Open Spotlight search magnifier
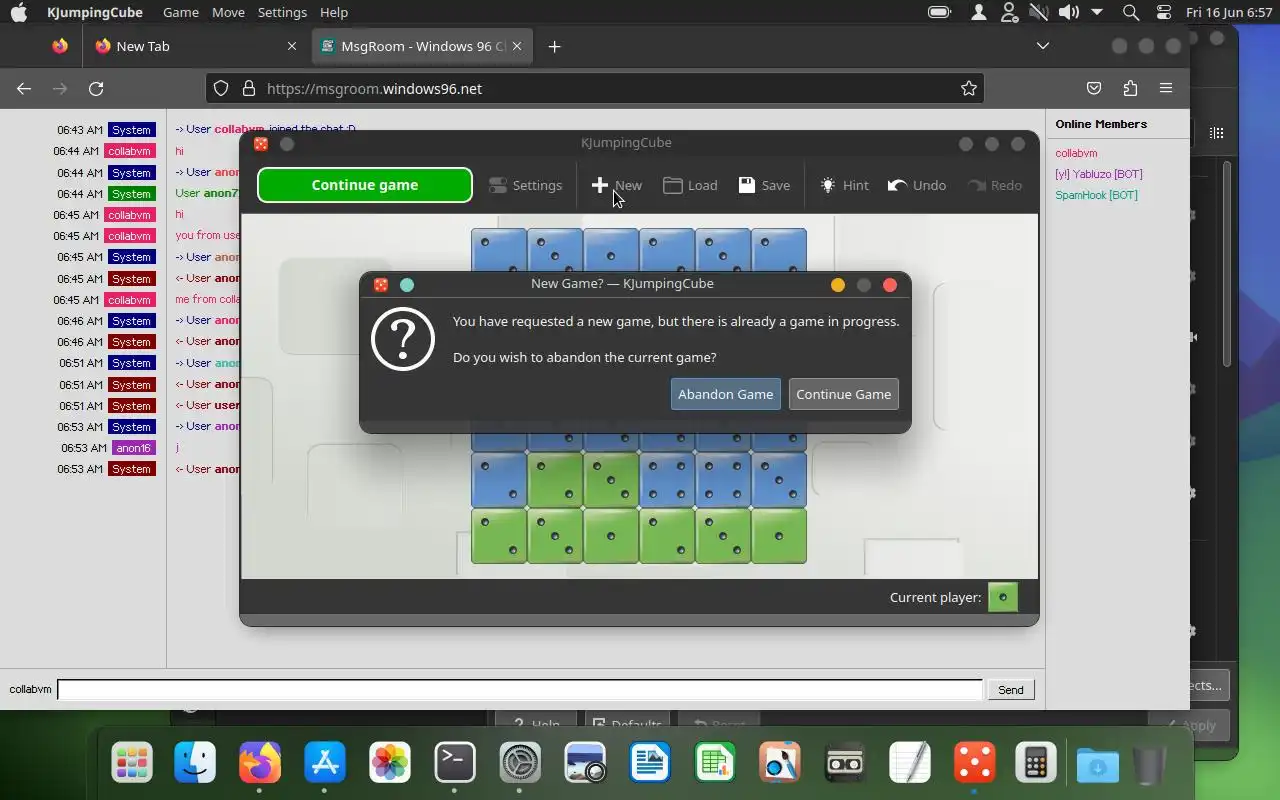1280x800 pixels. [1131, 12]
